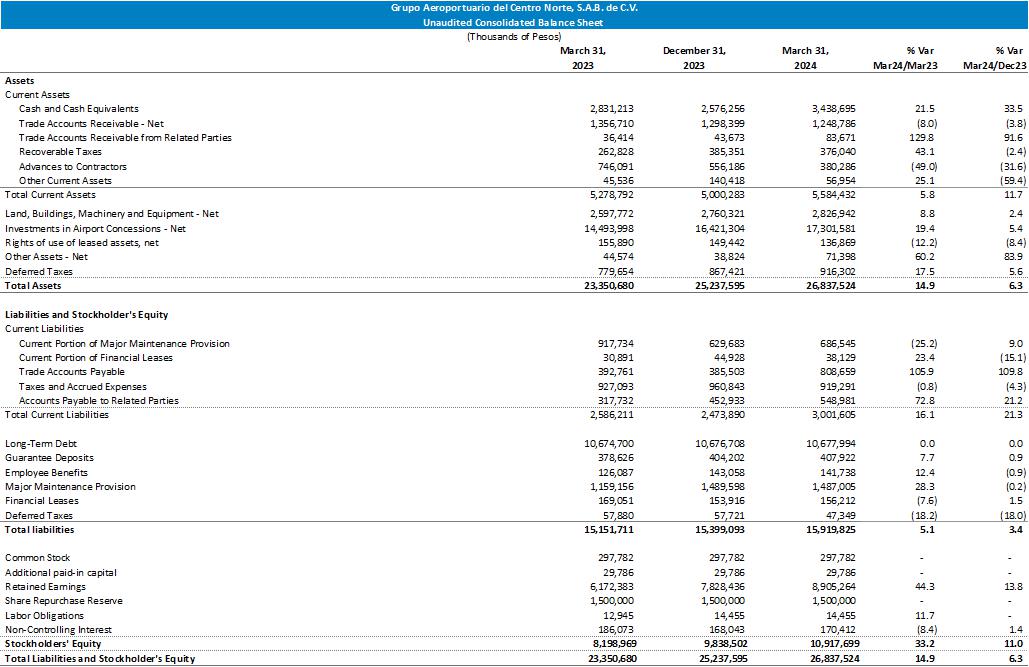The image size is (1029, 667).
Task: Click the value 44,928
Action: point(730,358)
